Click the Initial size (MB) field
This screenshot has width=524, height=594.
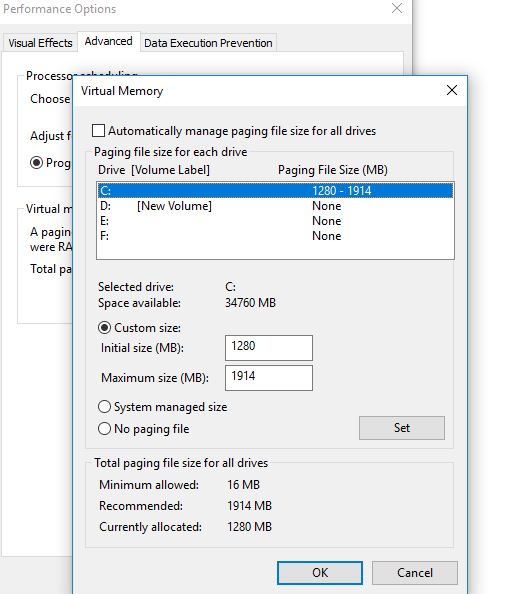click(269, 347)
